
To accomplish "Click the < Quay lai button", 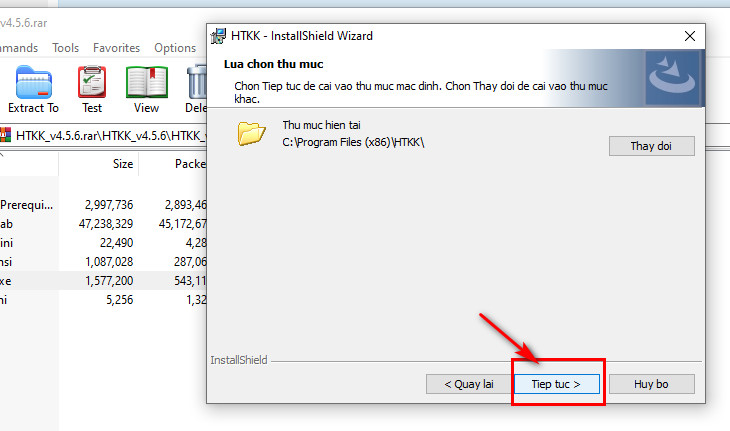I will point(469,384).
